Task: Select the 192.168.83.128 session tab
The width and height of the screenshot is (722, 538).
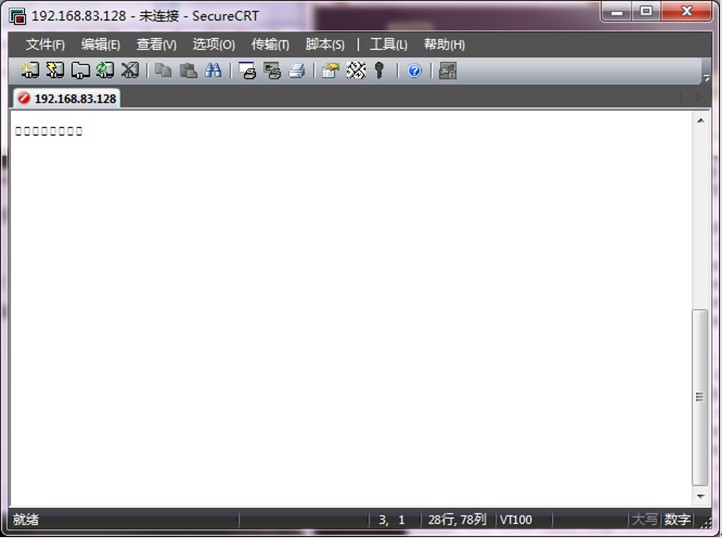Action: (x=67, y=98)
